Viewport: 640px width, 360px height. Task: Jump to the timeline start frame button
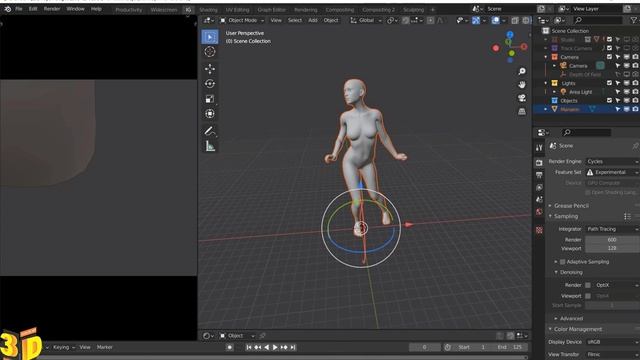tap(249, 347)
